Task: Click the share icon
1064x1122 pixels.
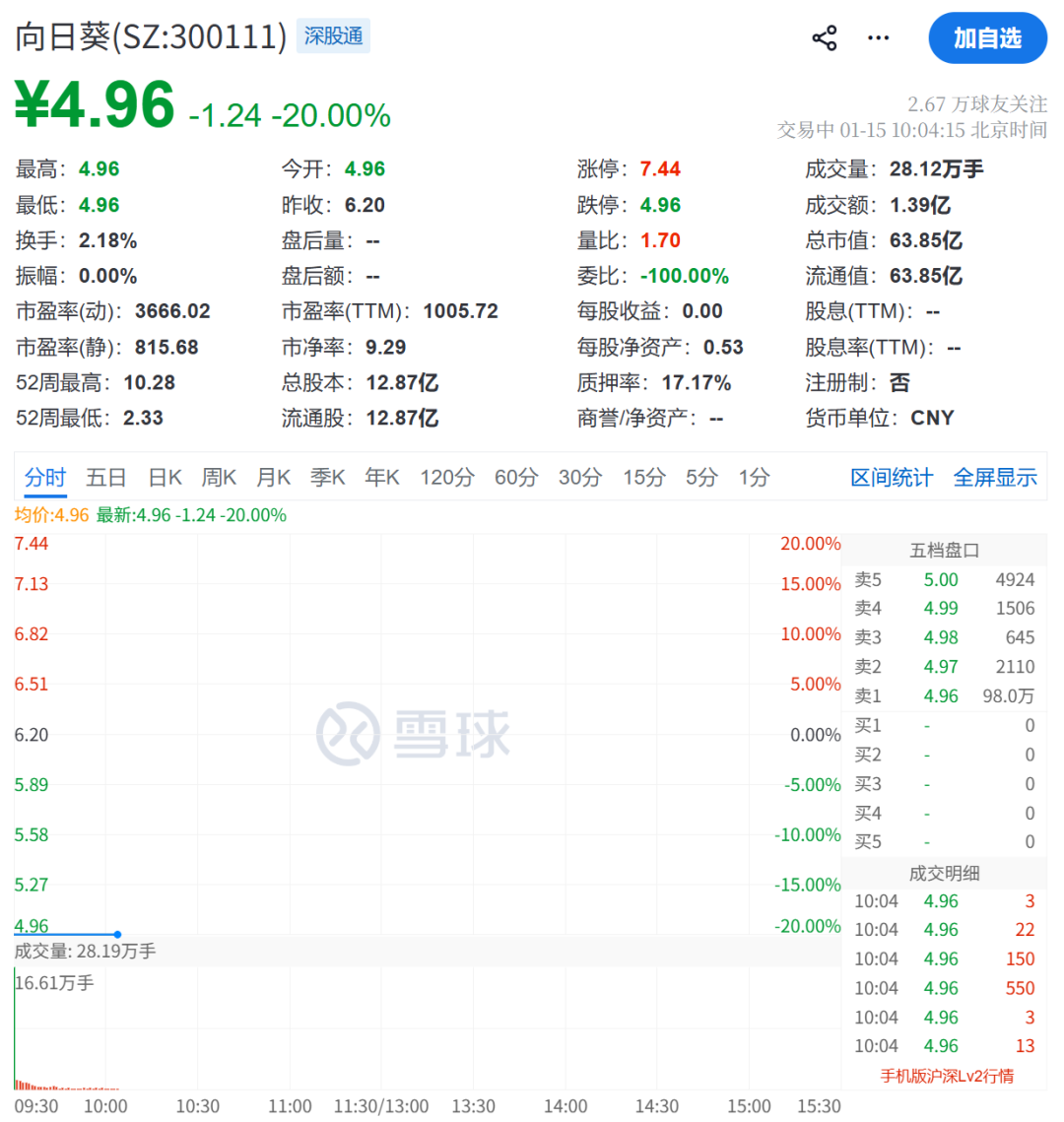Action: pos(824,36)
